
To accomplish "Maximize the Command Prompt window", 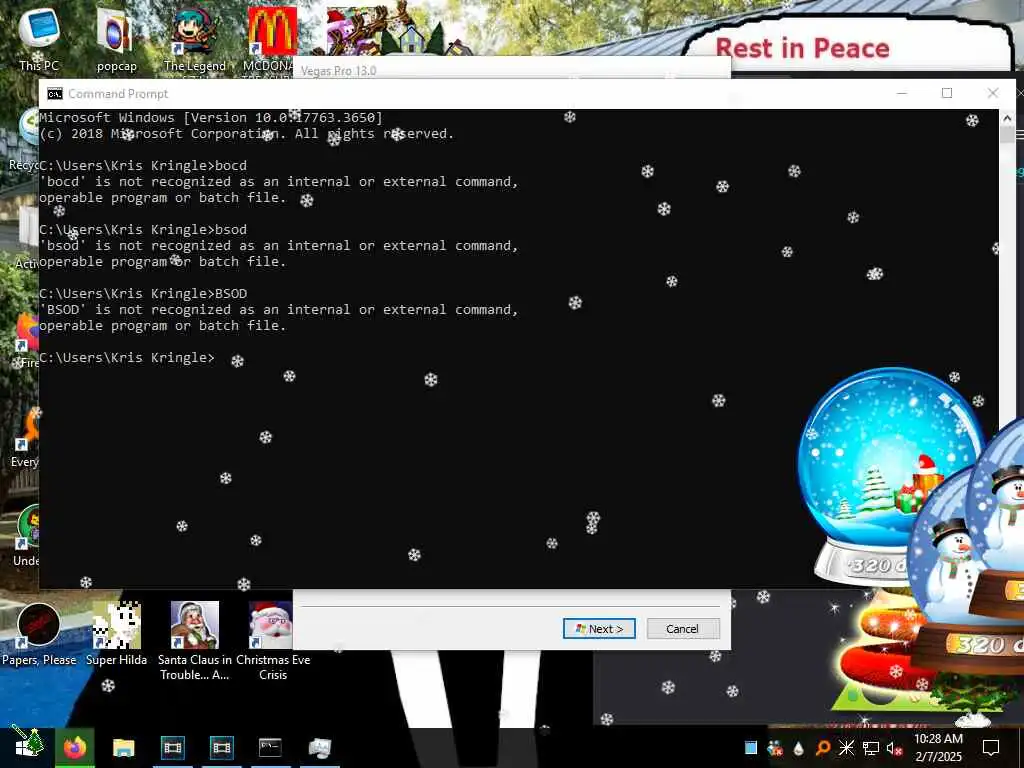I will click(947, 93).
